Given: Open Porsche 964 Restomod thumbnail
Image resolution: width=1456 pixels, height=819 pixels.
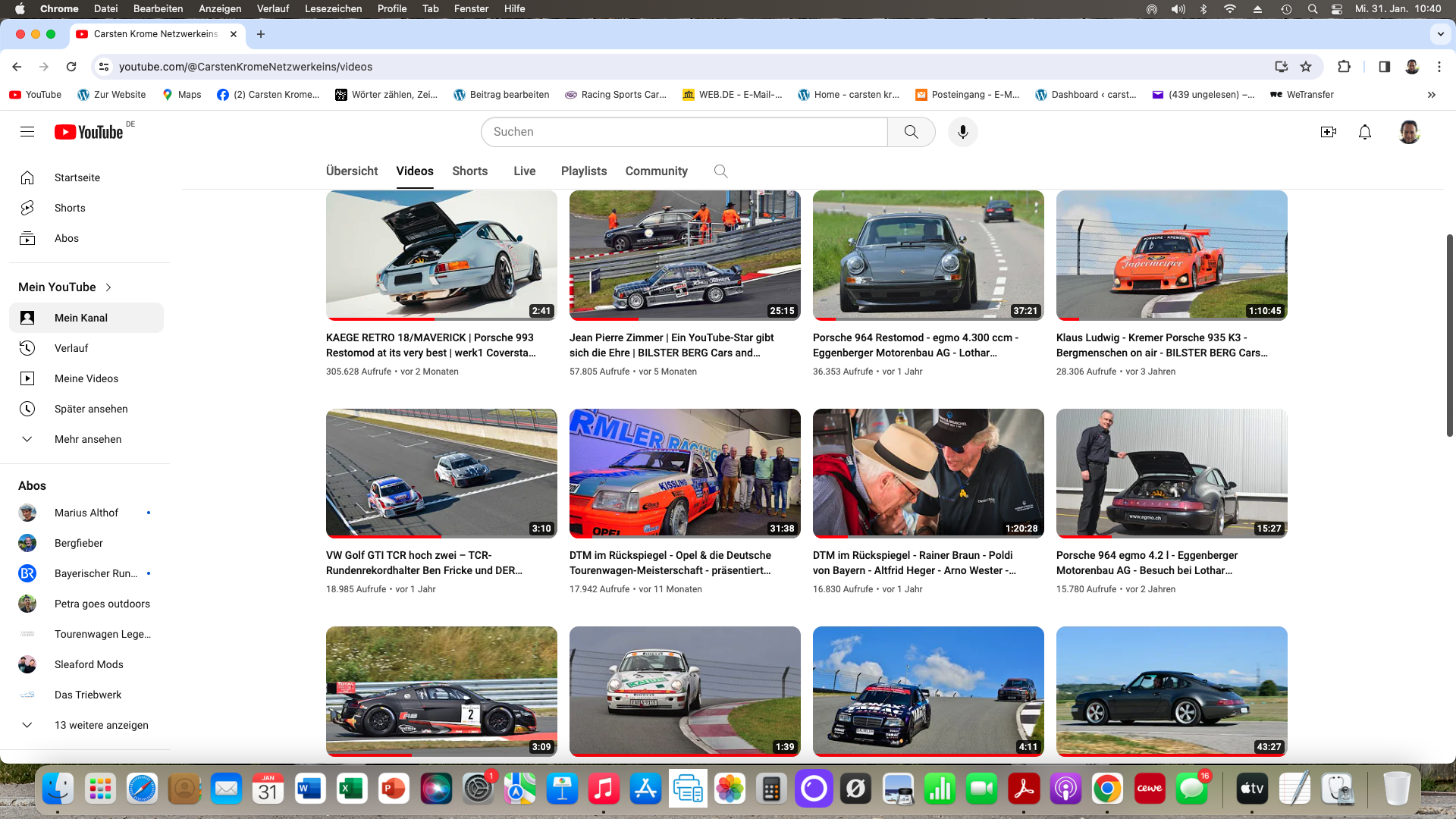Looking at the screenshot, I should [x=928, y=255].
